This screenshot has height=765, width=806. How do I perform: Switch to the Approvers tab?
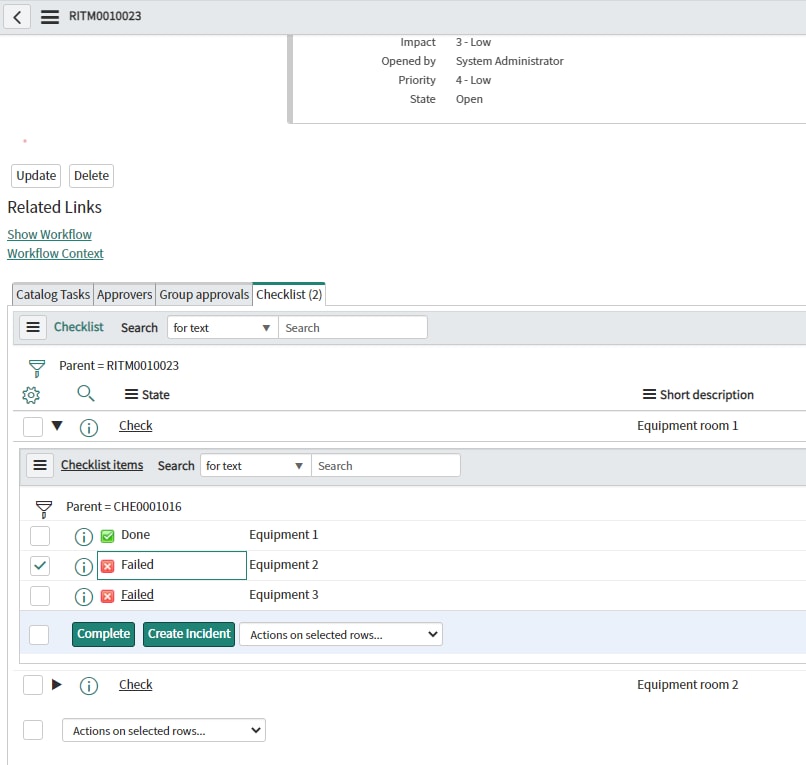124,295
